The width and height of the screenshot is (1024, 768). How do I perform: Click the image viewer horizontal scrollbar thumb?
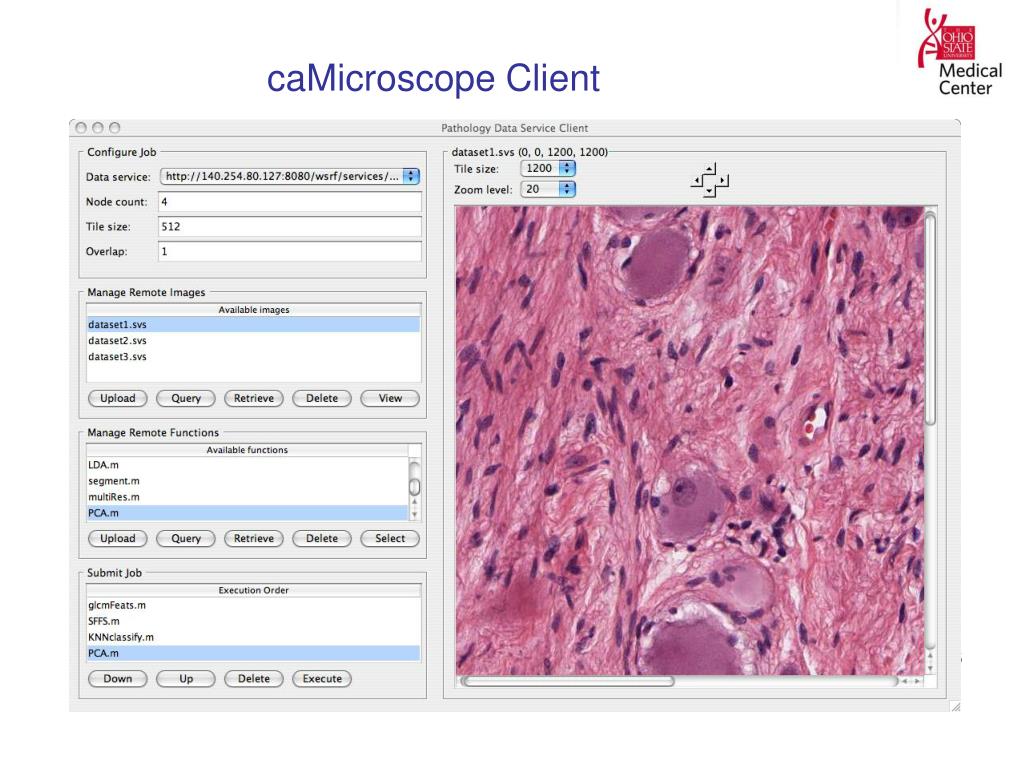(568, 682)
